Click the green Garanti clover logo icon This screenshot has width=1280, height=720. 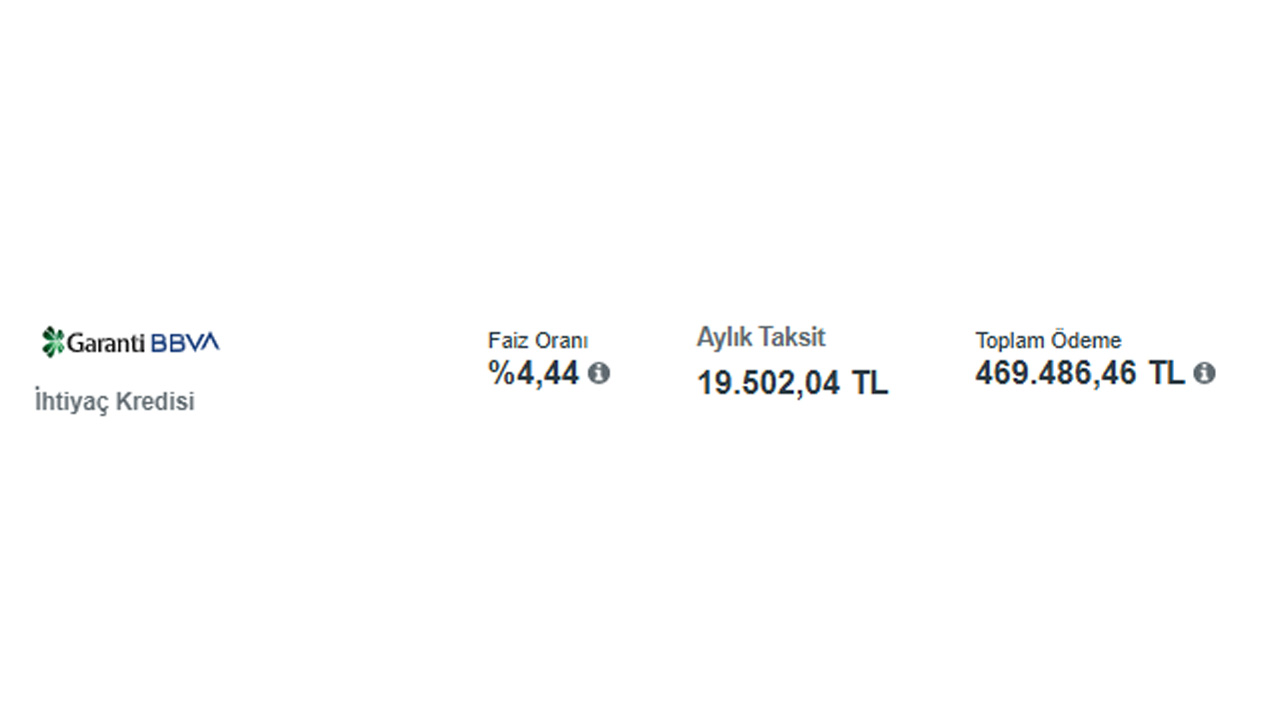click(x=53, y=341)
